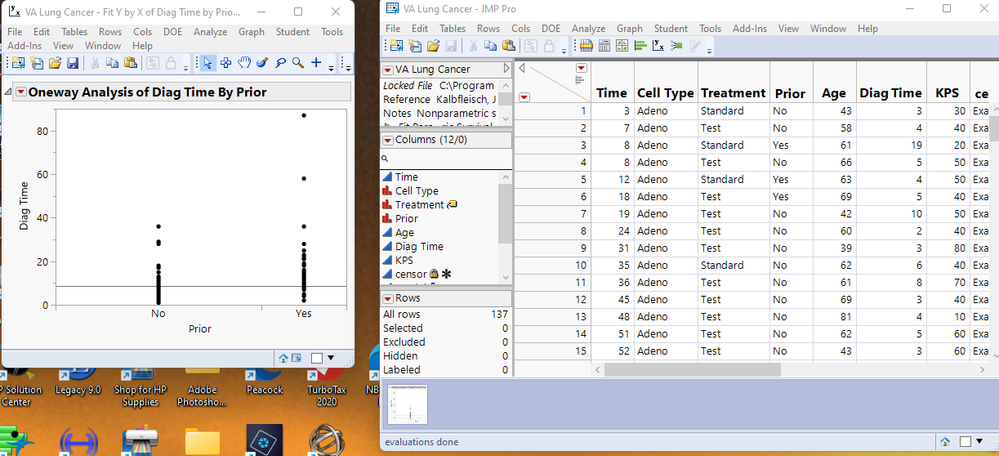Click Graph Builder icon in data table toolbar

(622, 46)
